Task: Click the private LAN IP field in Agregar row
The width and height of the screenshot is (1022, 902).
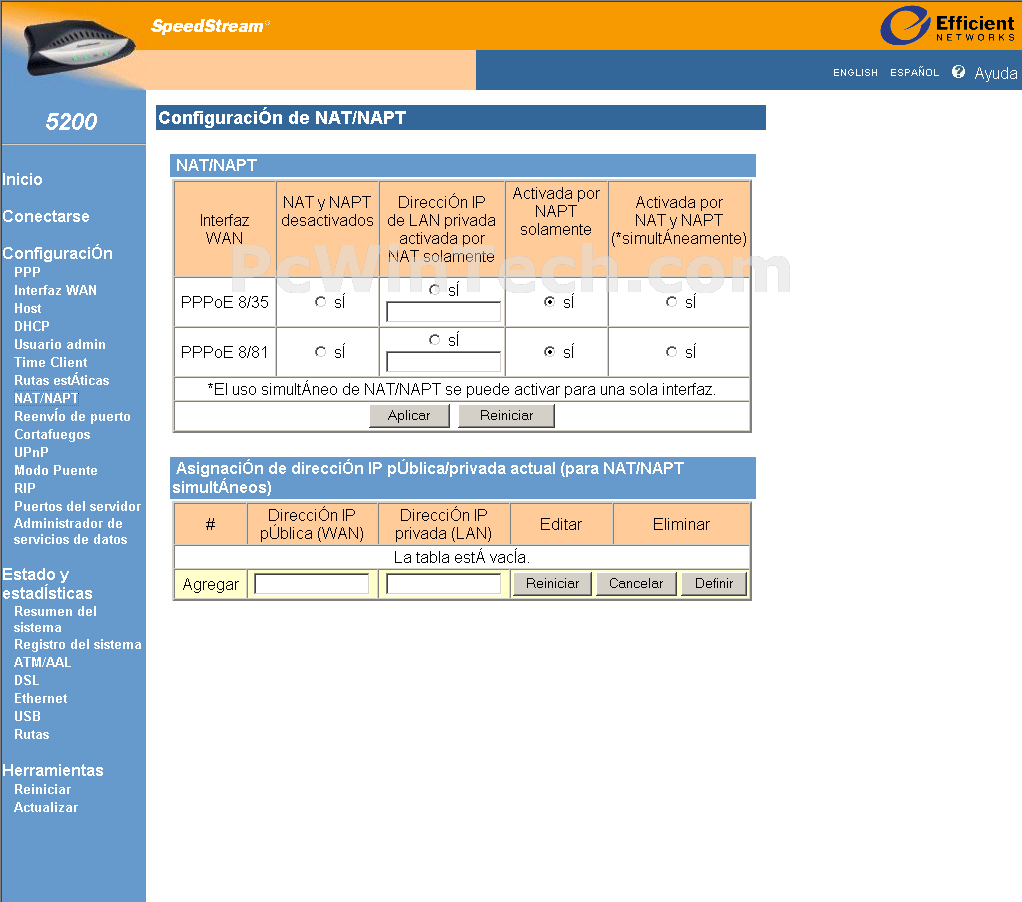Action: (x=443, y=584)
